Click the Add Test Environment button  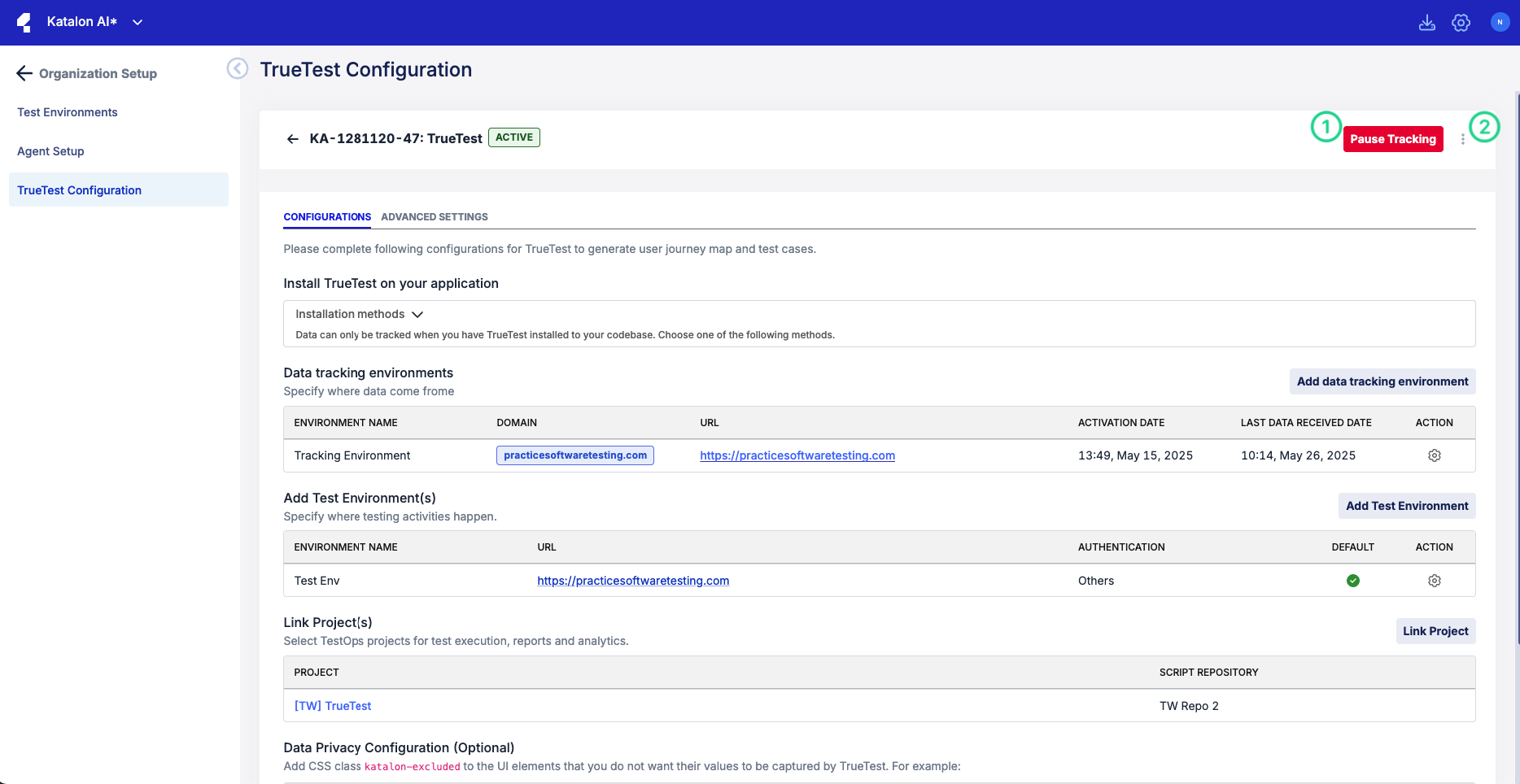tap(1407, 506)
